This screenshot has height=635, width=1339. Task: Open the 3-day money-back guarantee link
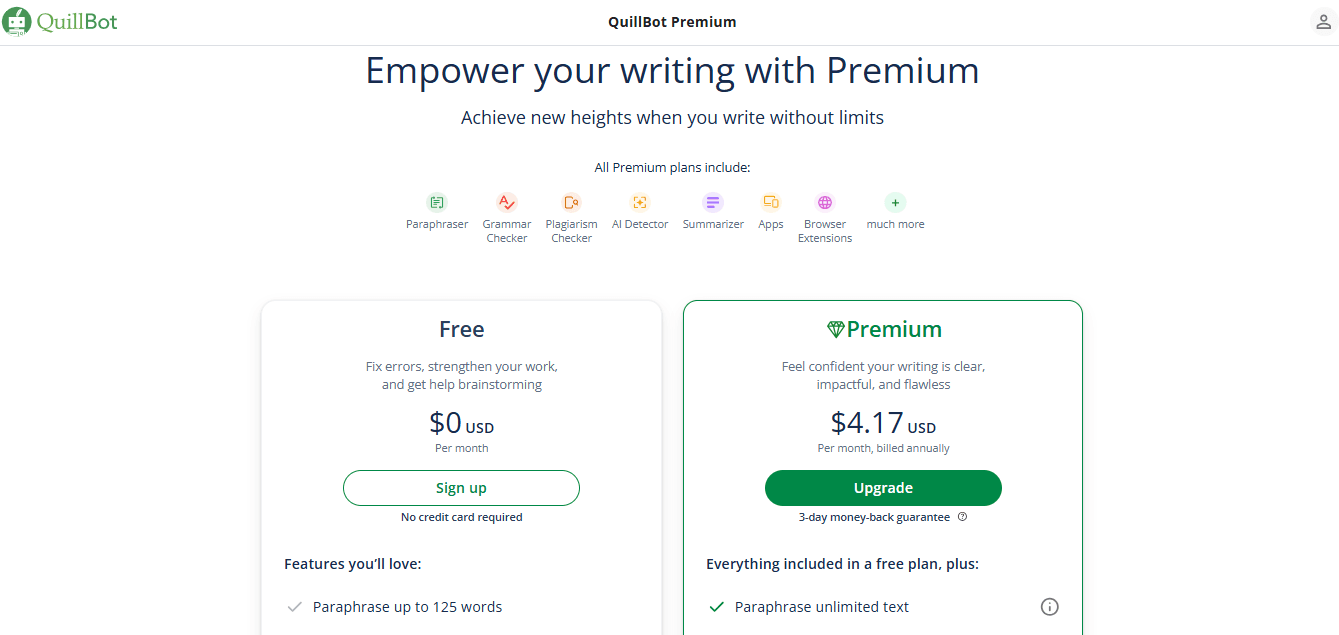(873, 517)
